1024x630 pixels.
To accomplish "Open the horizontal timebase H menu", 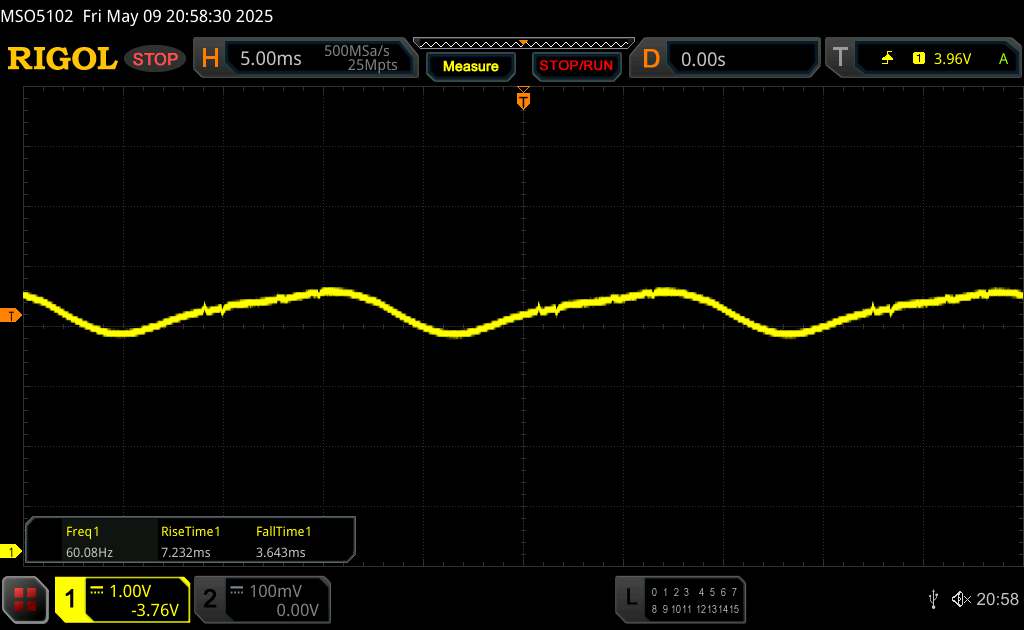I will (x=210, y=59).
